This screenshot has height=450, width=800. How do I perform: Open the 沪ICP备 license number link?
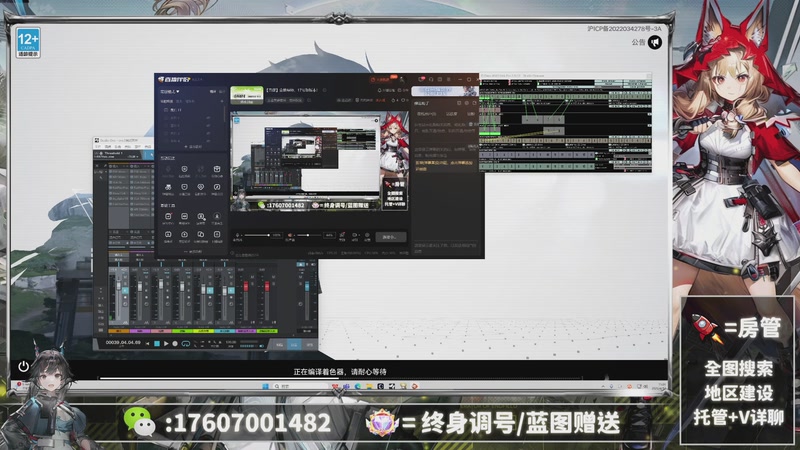pos(624,30)
